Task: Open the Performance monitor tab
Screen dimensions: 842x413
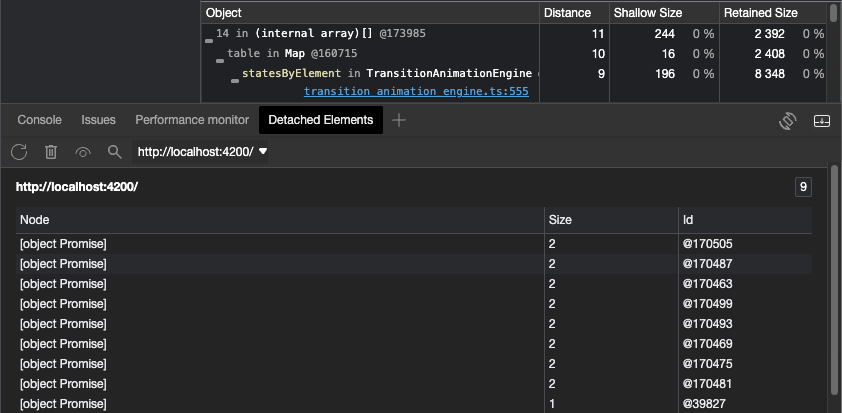Action: [x=192, y=120]
